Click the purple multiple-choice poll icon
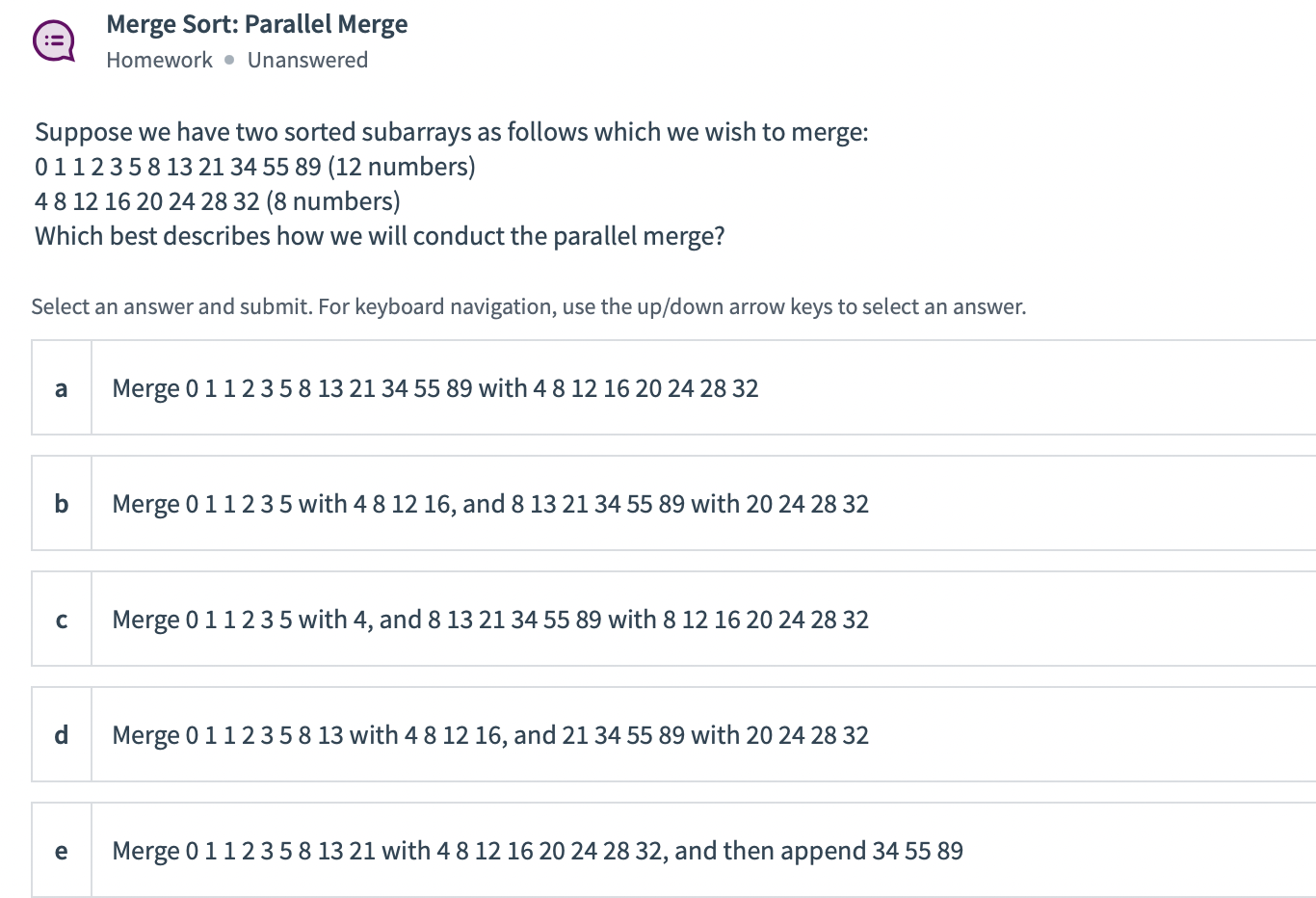1316x898 pixels. (x=54, y=40)
